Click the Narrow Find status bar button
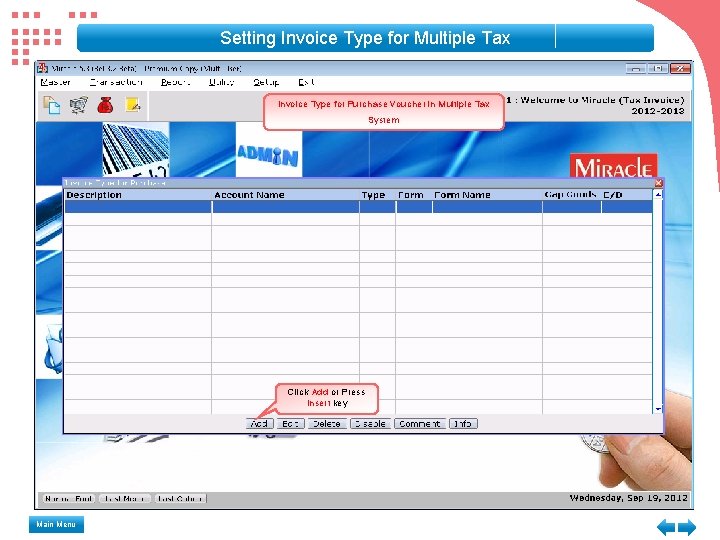The image size is (720, 540). pos(69,499)
